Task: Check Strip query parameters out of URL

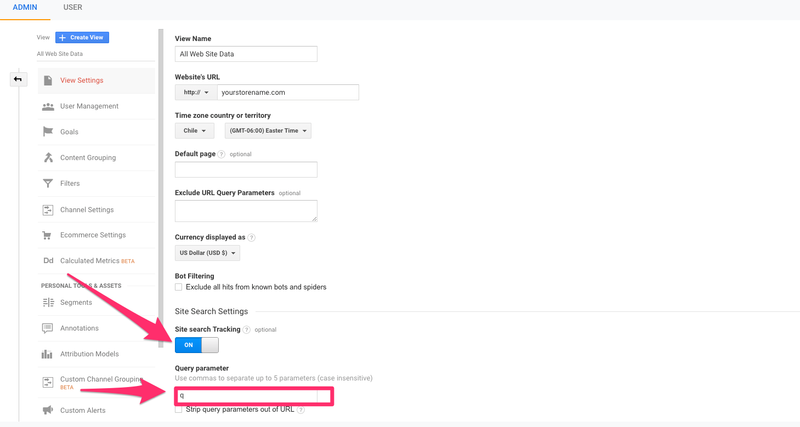Action: 179,410
